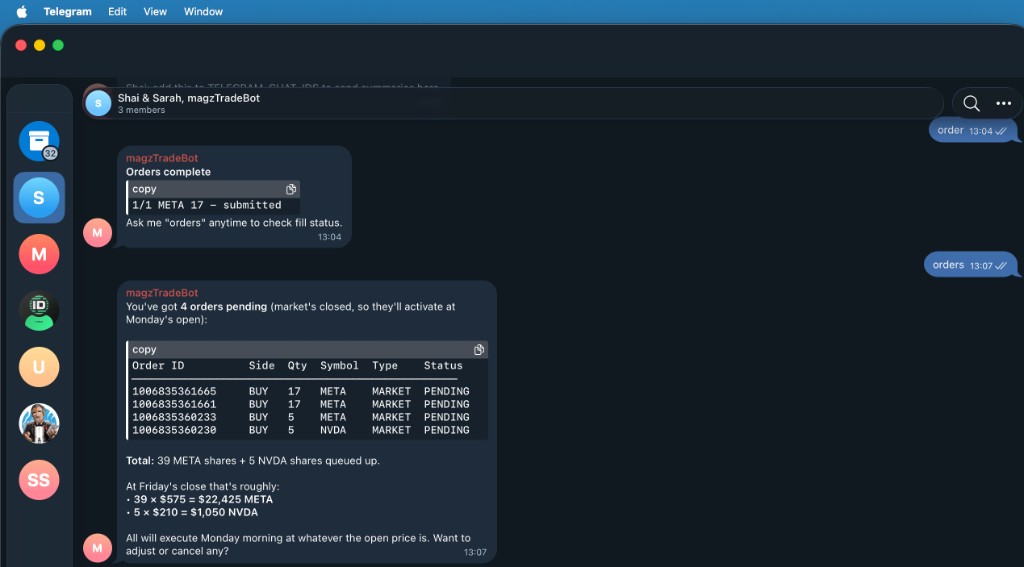Click '39 × $575 = $22,425 META' line

[x=202, y=499]
